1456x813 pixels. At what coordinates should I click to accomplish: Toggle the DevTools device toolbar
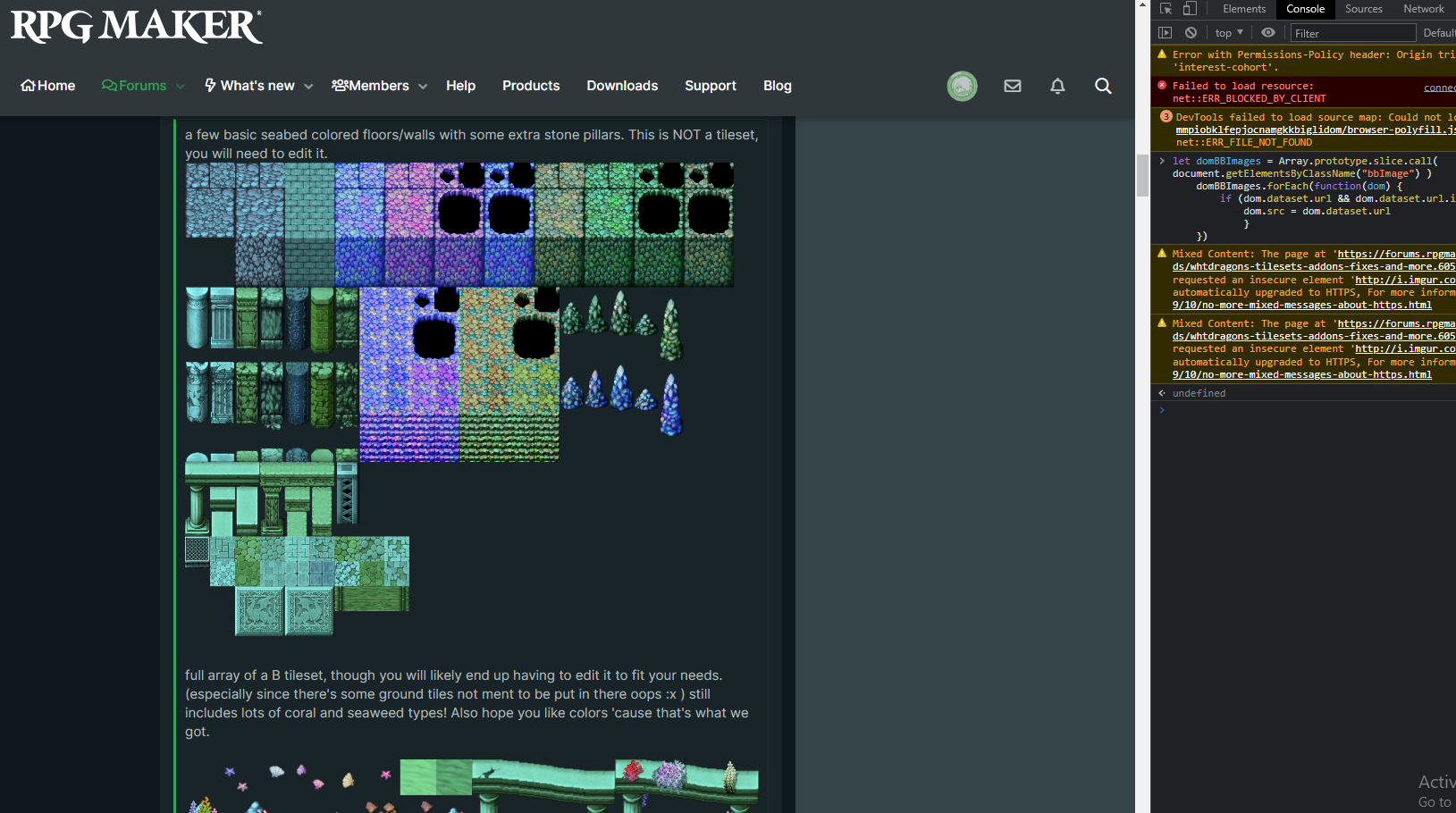coord(1190,9)
